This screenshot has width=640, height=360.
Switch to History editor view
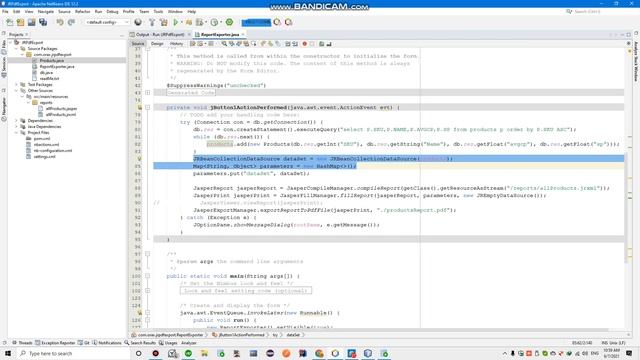coord(176,44)
